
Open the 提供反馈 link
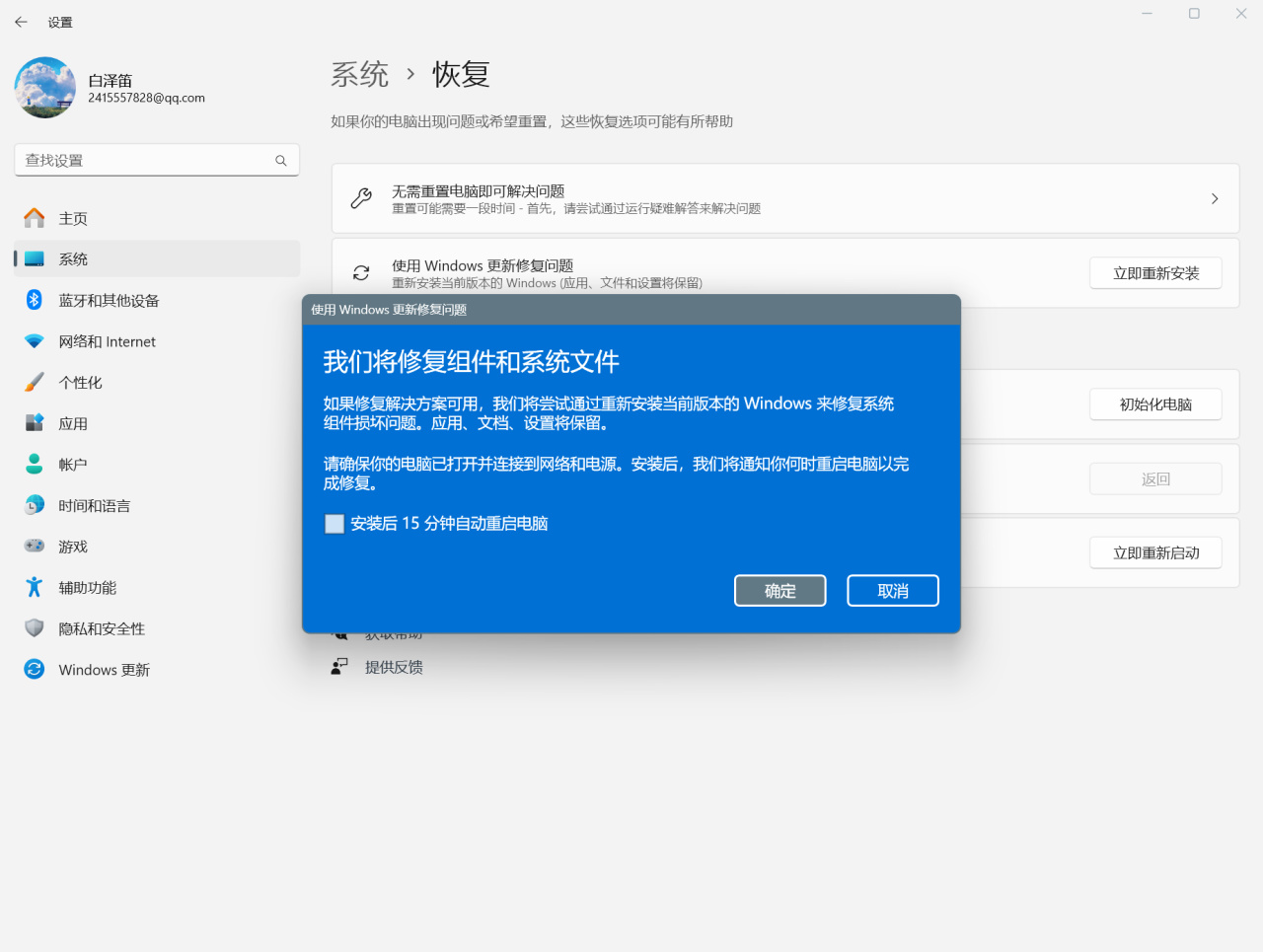pos(394,667)
